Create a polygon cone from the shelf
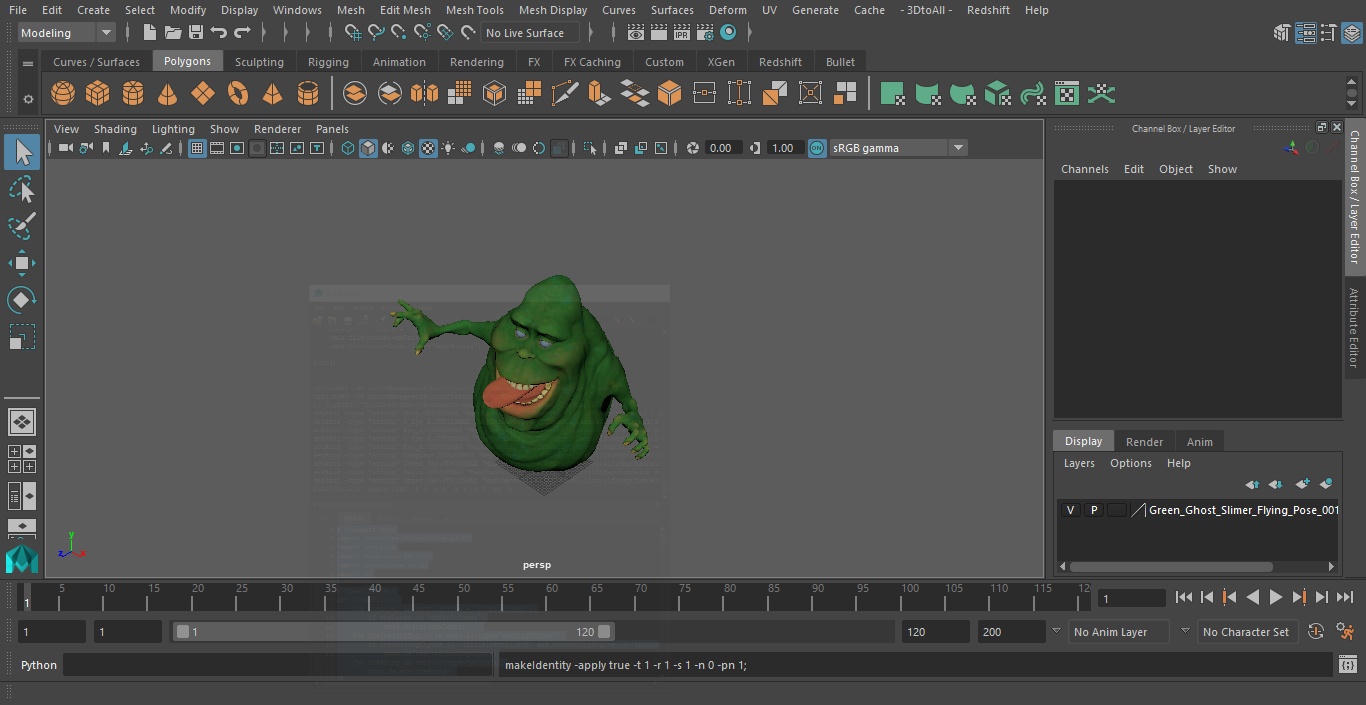The height and width of the screenshot is (705, 1366). tap(167, 94)
